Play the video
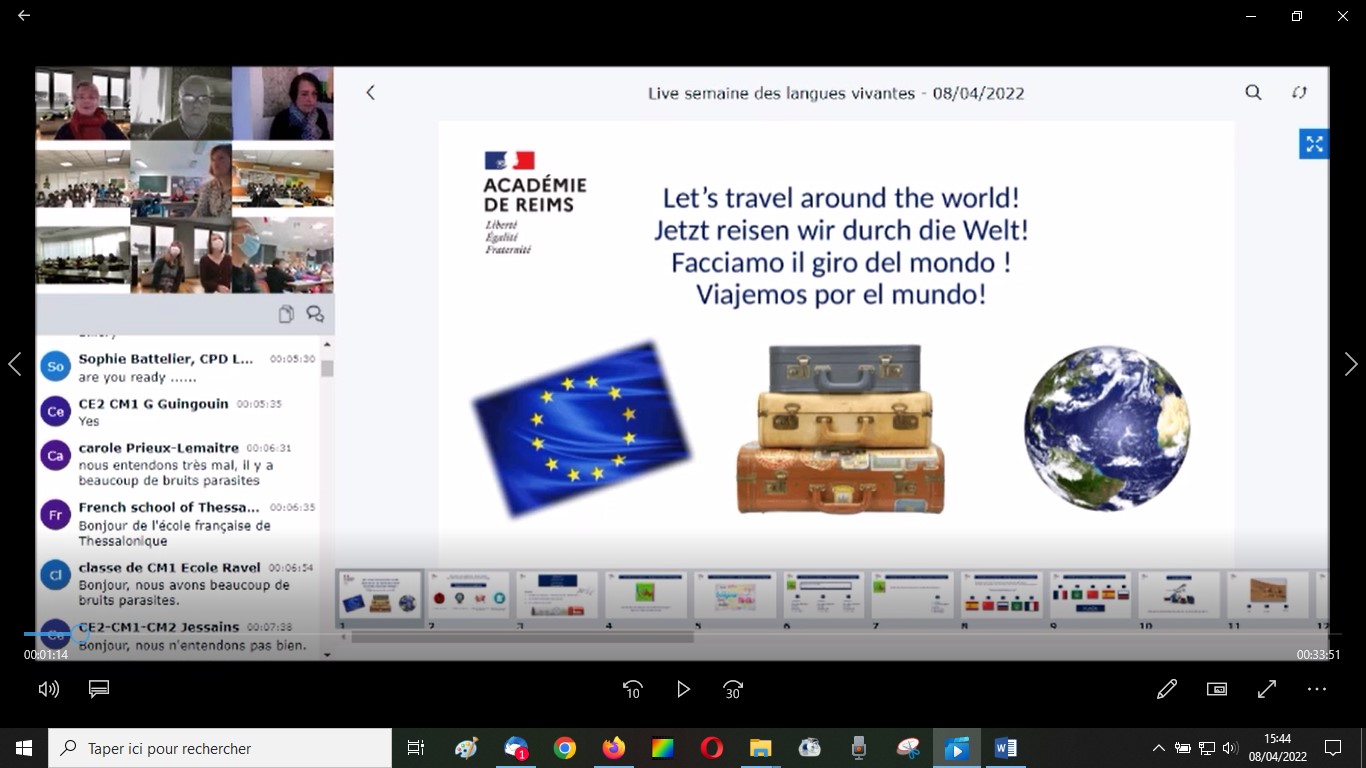Image resolution: width=1366 pixels, height=768 pixels. tap(683, 689)
